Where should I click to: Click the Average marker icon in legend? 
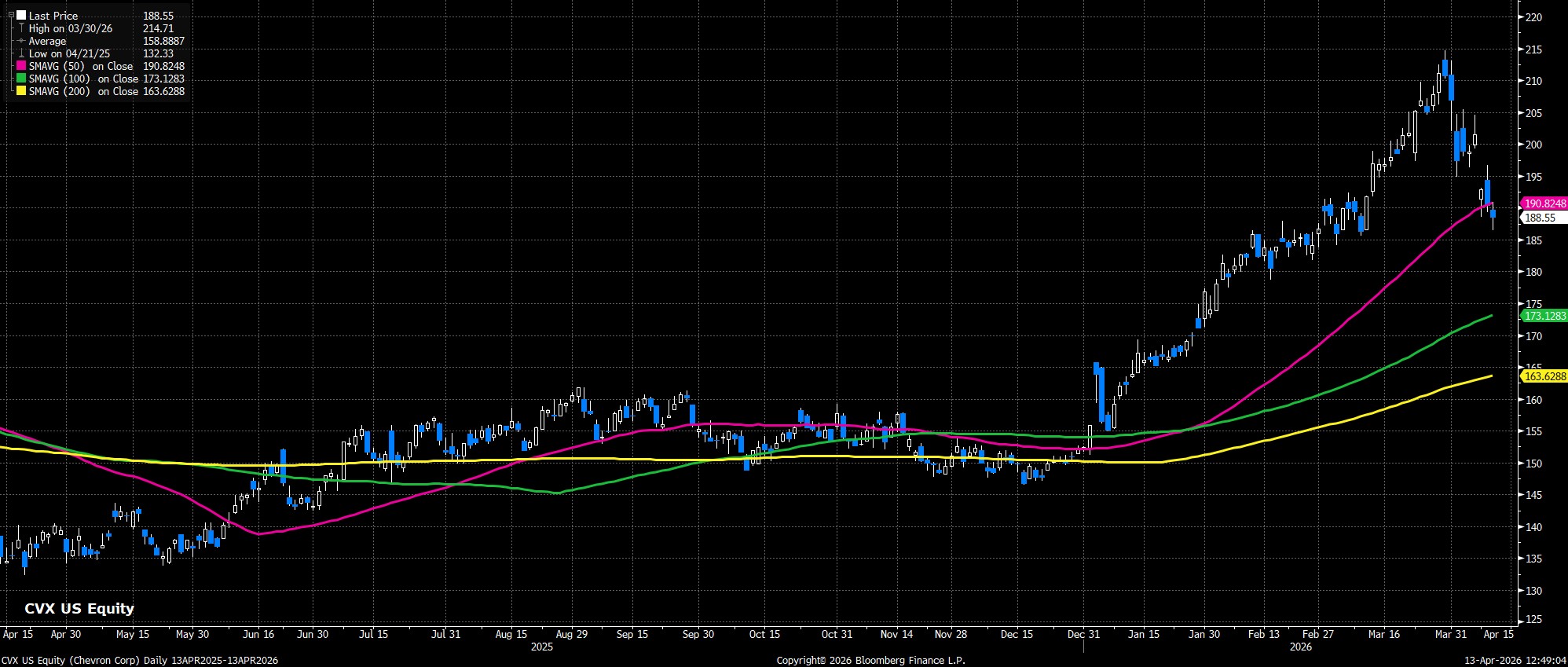pyautogui.click(x=21, y=41)
